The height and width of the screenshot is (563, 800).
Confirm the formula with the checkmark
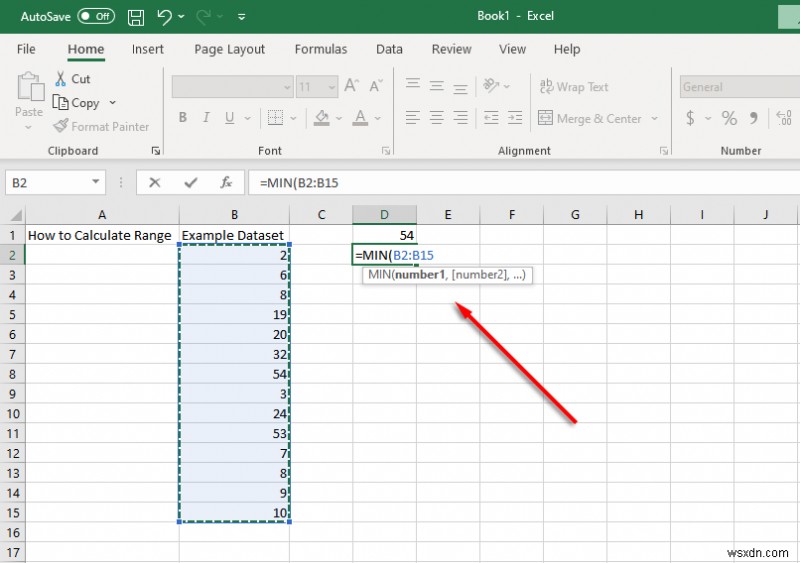pyautogui.click(x=191, y=183)
